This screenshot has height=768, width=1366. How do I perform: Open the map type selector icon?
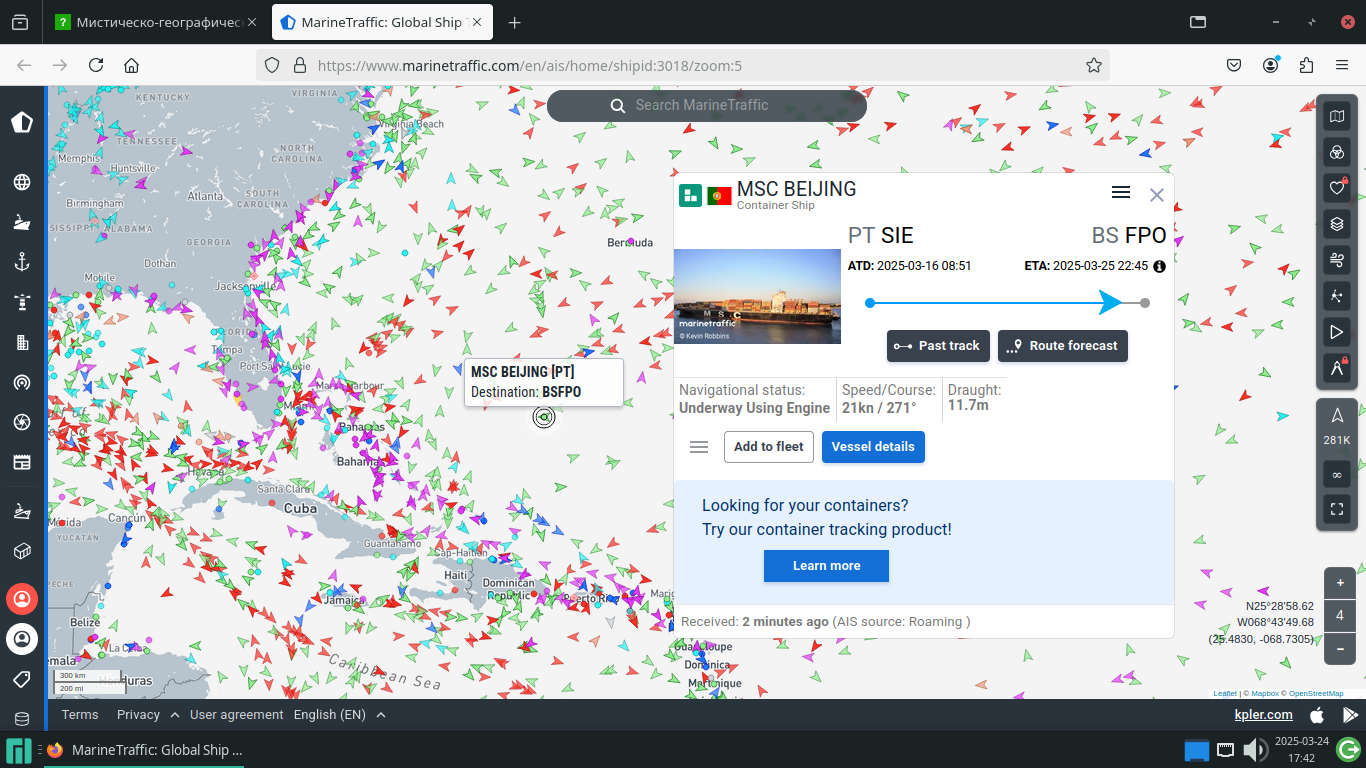click(1337, 117)
